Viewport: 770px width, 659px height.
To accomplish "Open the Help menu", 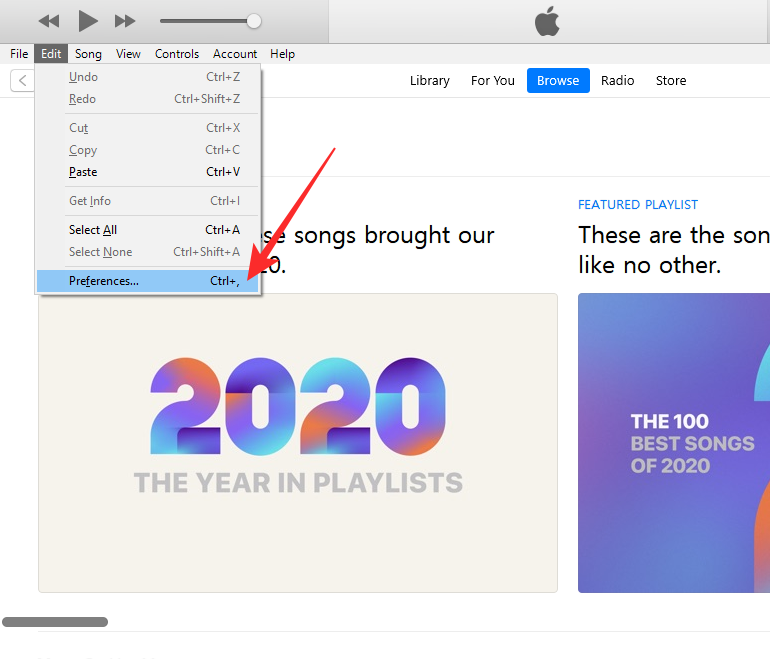I will point(283,54).
